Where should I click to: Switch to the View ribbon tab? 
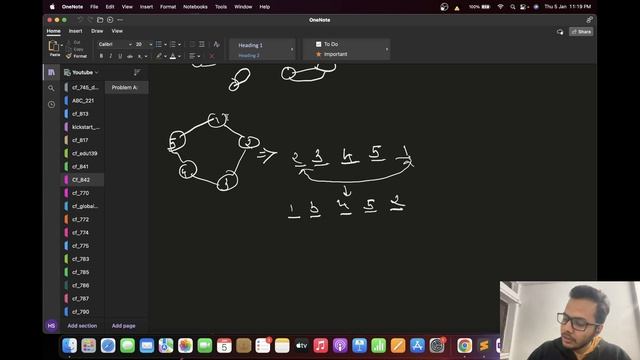tap(117, 31)
